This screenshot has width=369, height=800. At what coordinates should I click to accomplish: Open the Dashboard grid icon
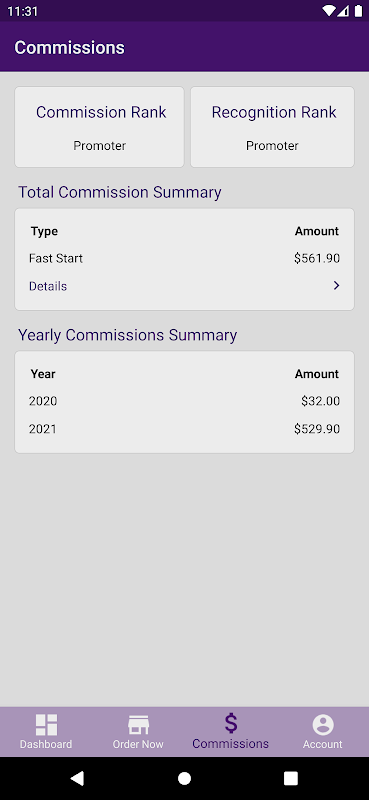(46, 724)
